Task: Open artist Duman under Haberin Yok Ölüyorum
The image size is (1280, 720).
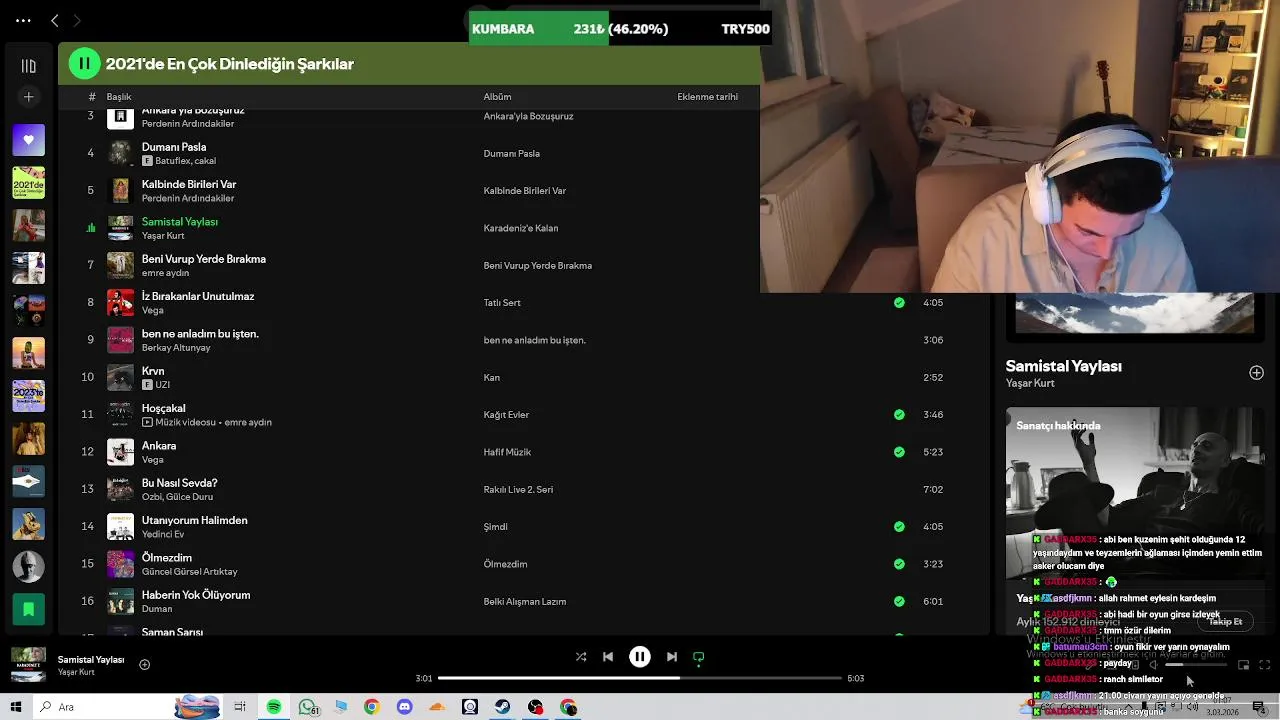Action: click(x=157, y=609)
